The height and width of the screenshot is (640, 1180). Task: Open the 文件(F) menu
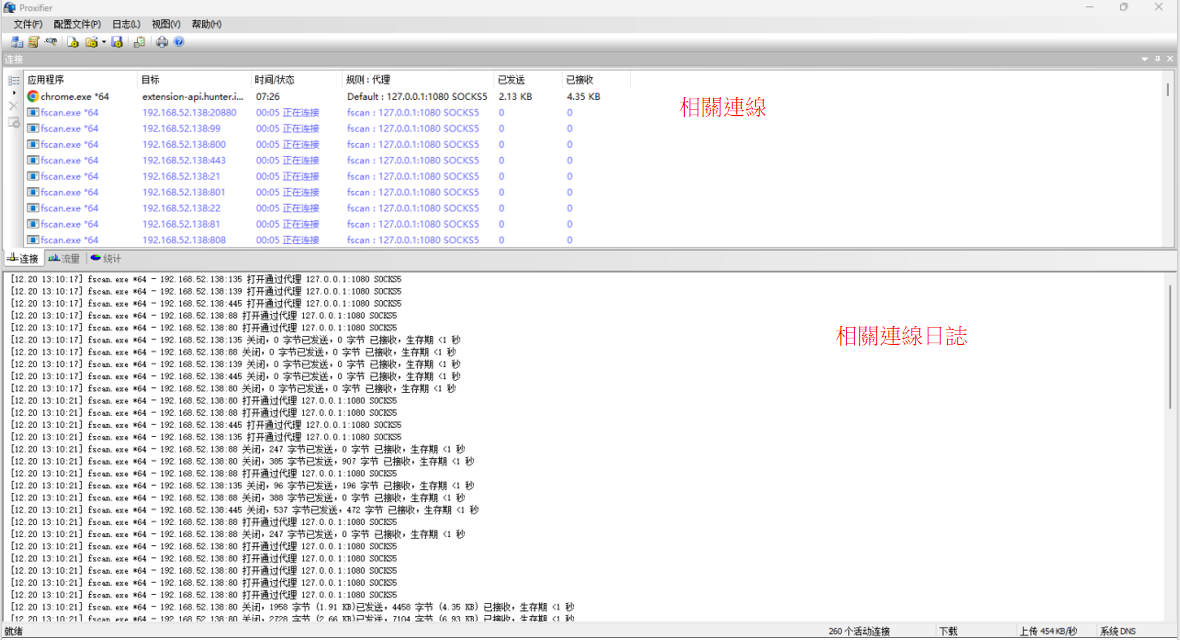(28, 24)
